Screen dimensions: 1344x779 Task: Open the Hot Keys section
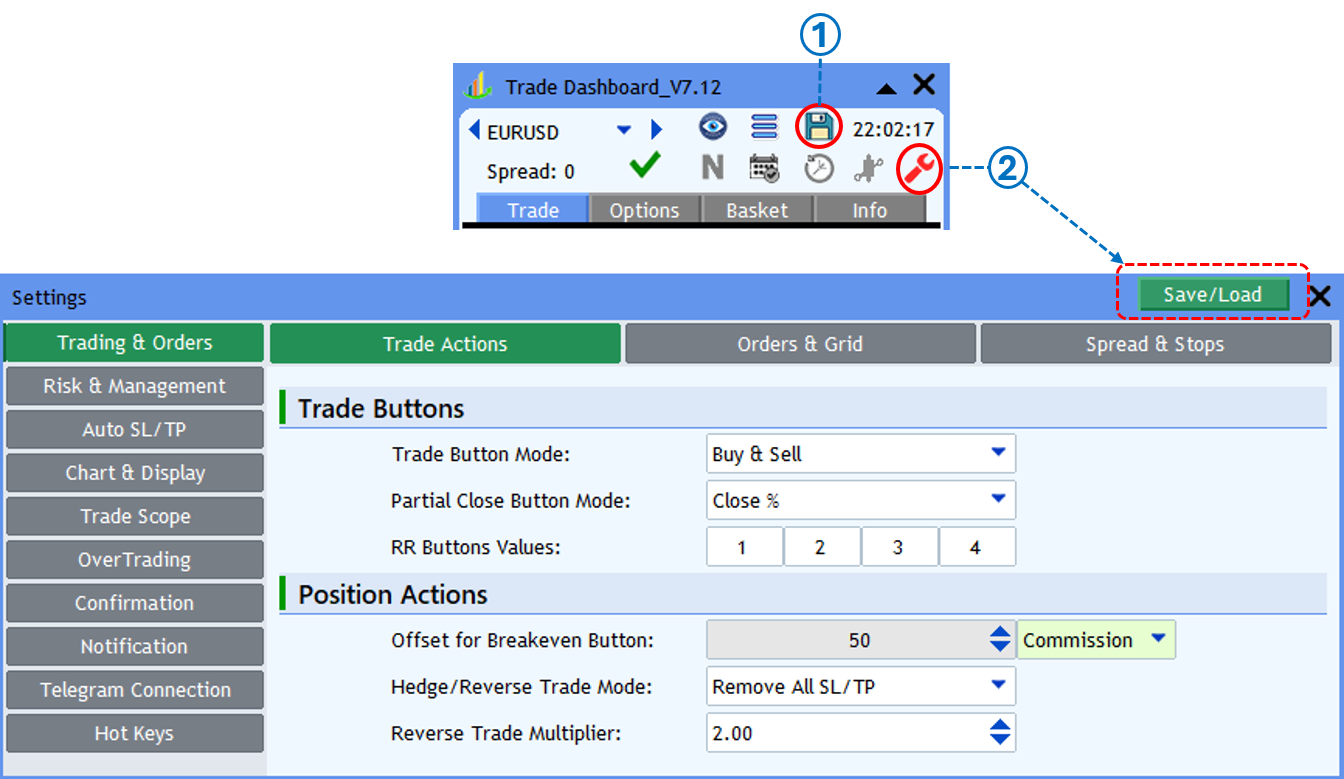tap(134, 733)
